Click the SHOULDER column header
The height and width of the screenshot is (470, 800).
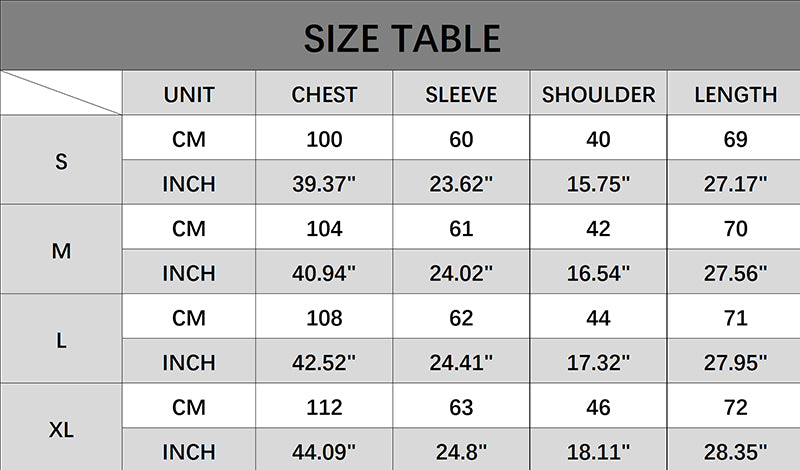[598, 95]
